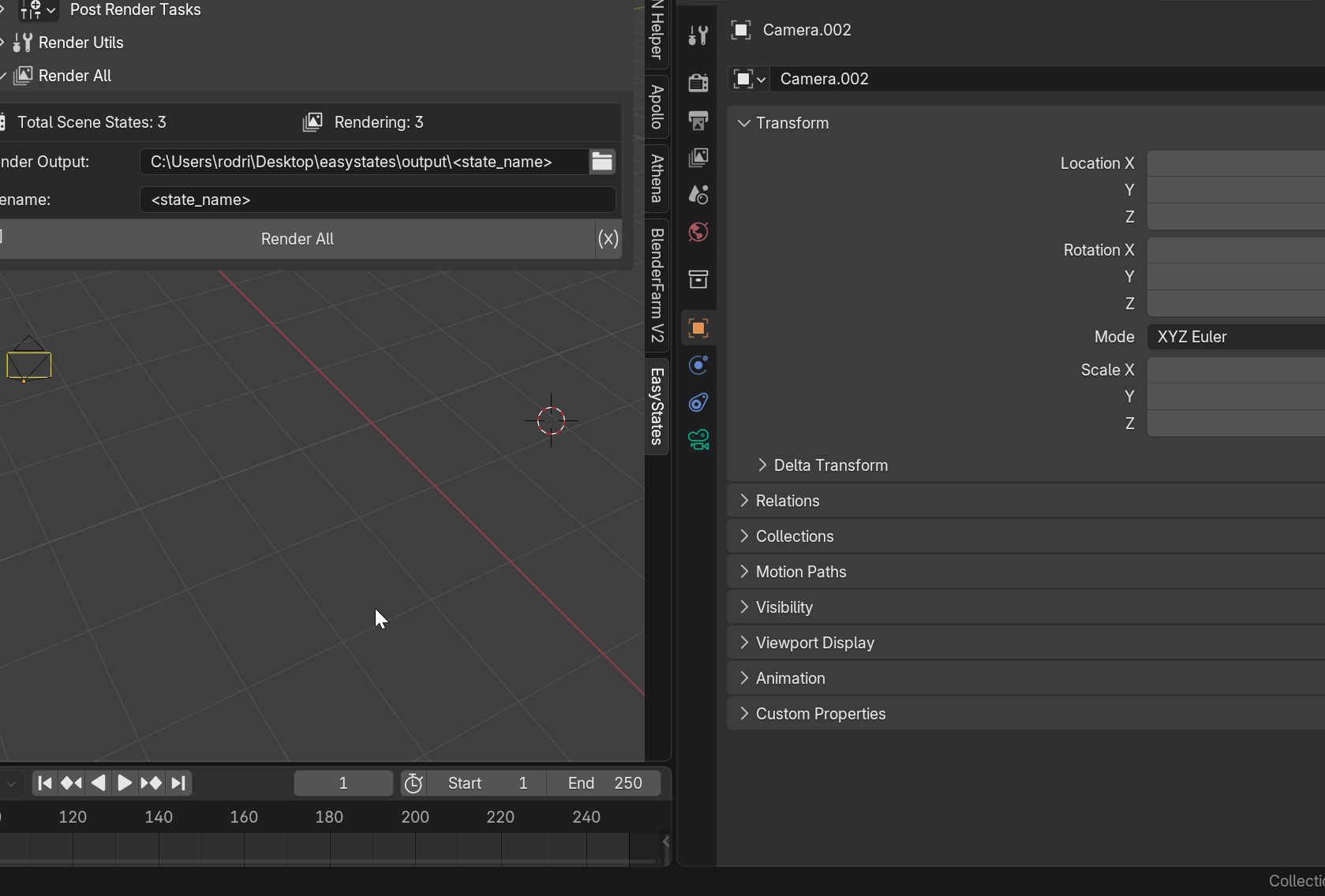Open the World properties globe icon
The width and height of the screenshot is (1325, 896).
698,232
